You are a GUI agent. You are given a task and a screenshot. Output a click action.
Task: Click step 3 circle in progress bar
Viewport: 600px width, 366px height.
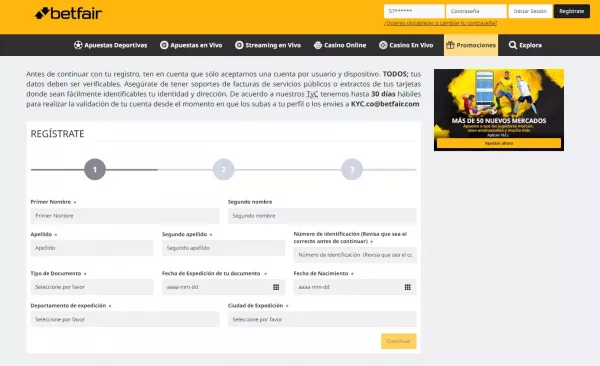(352, 169)
